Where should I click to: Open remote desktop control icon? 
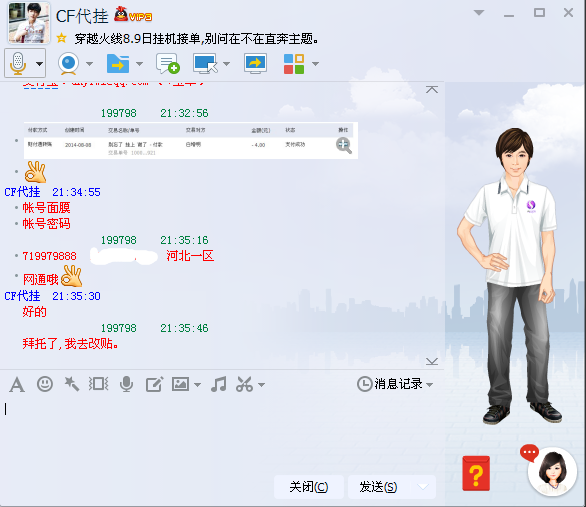coord(205,63)
